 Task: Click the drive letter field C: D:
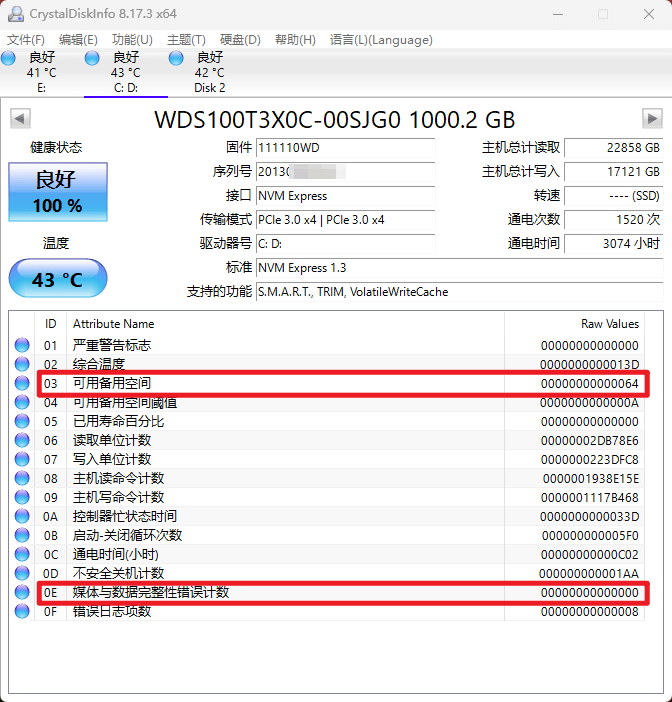pyautogui.click(x=345, y=244)
